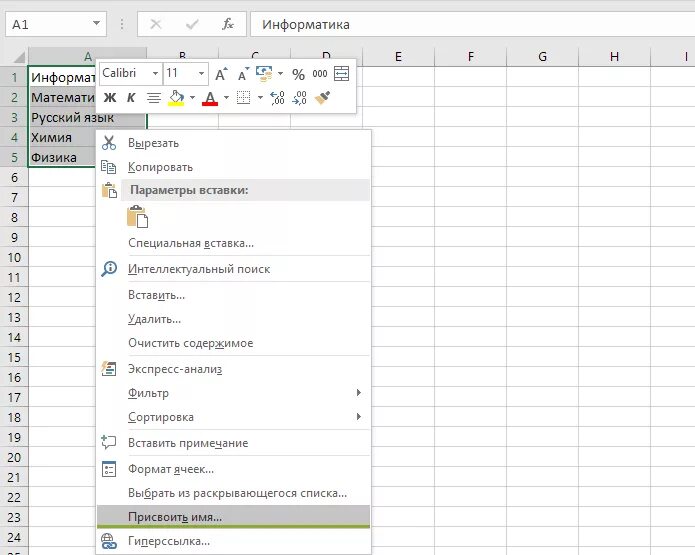Click the Select All corner triangle

19,57
